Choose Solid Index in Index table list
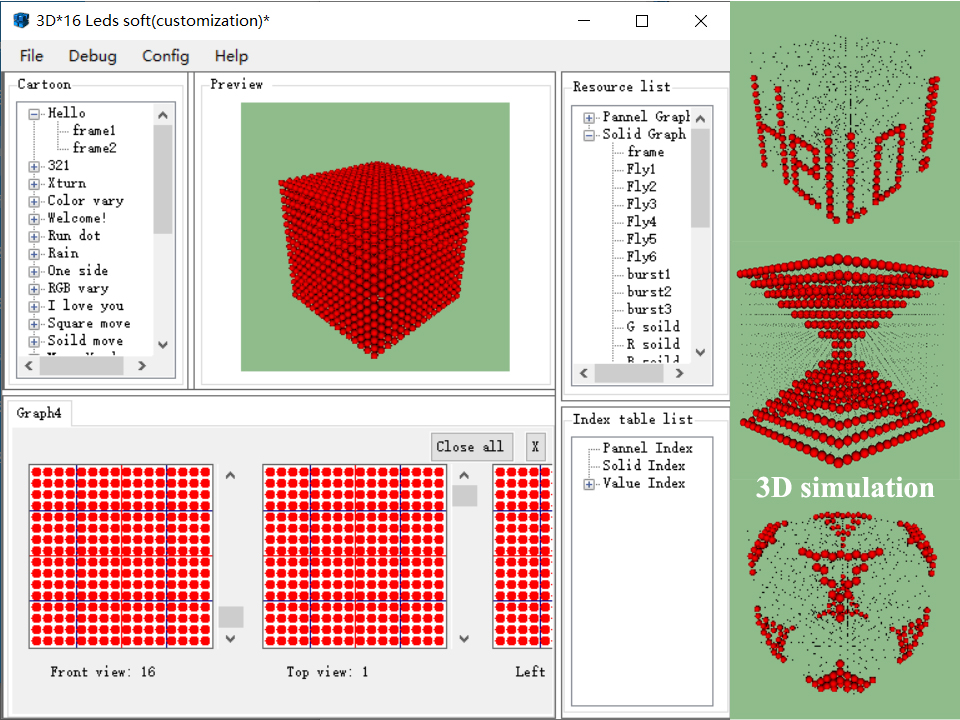Screen dimensions: 960x720 pyautogui.click(x=643, y=466)
